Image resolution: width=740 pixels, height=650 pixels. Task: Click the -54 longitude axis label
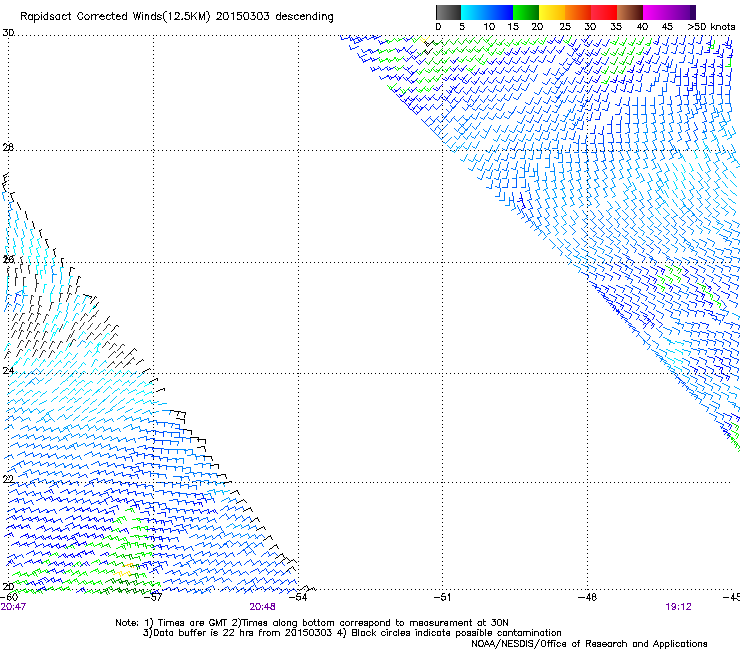coord(298,597)
